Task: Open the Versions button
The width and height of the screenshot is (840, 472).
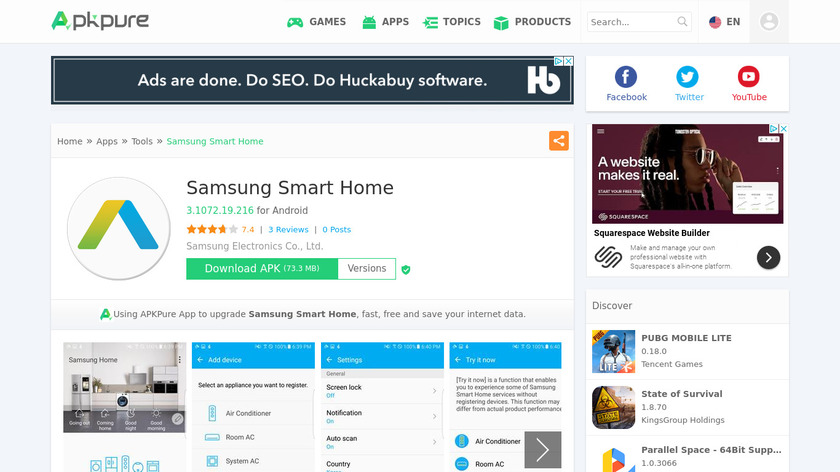Action: coord(367,269)
